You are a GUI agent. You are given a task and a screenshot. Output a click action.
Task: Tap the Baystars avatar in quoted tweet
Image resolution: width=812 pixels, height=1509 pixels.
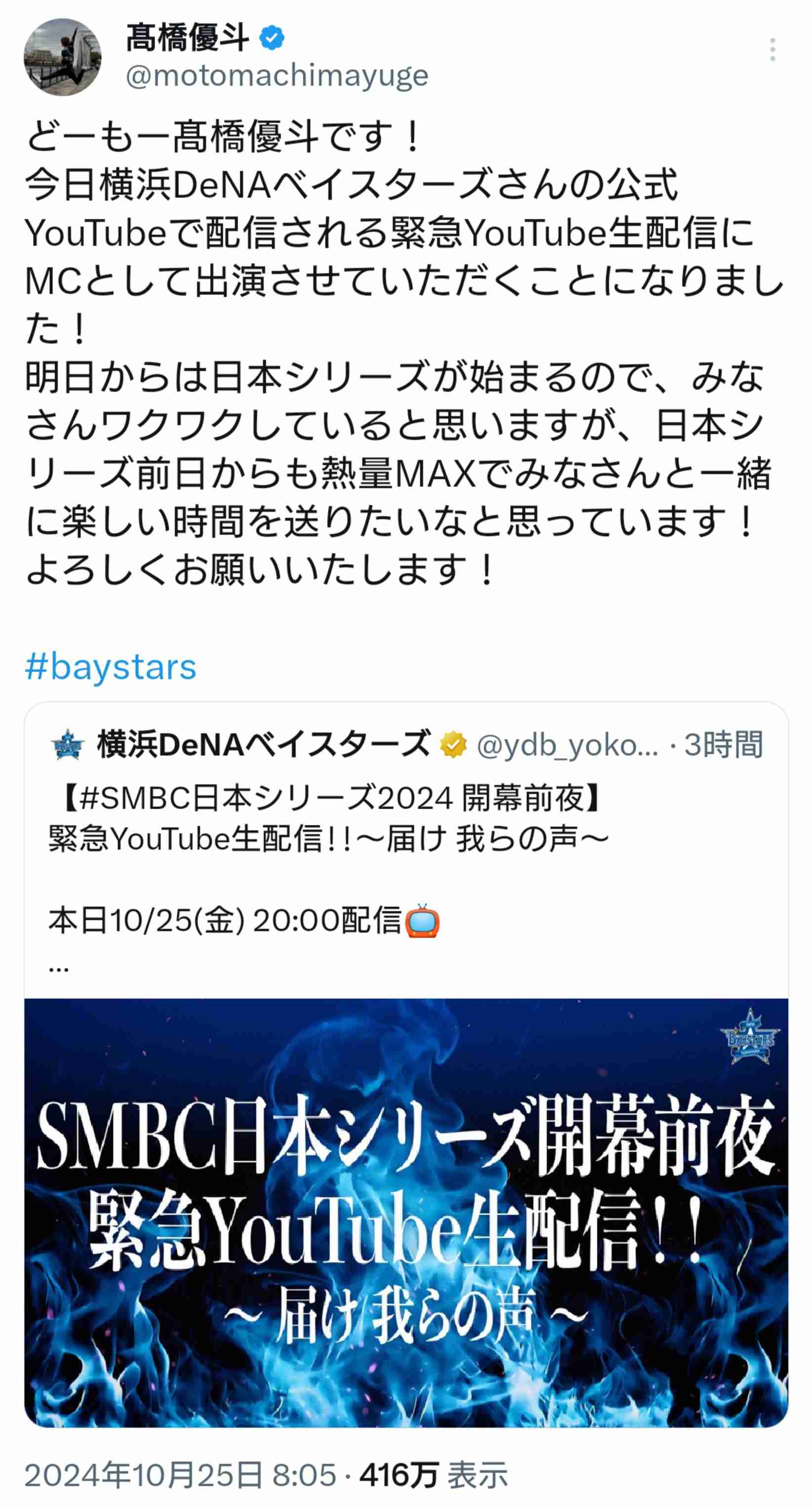(x=68, y=744)
